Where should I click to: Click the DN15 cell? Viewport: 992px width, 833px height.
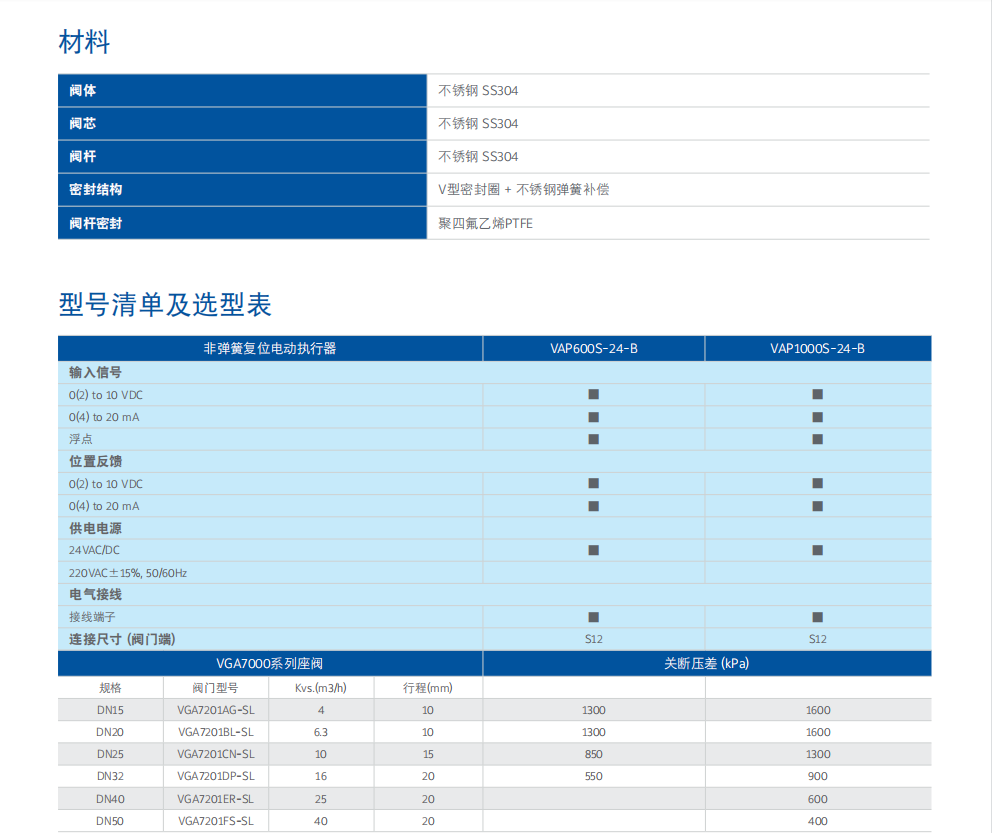click(110, 710)
